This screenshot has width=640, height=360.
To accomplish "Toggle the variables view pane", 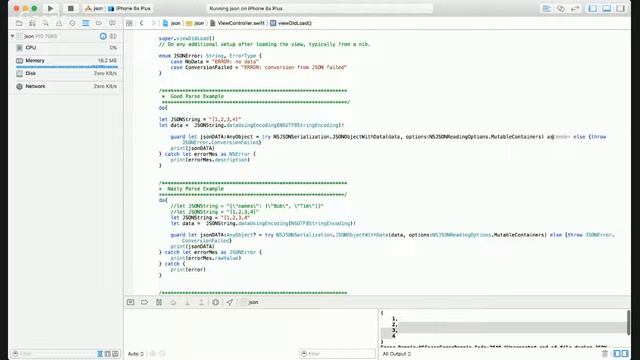I will tap(617, 353).
